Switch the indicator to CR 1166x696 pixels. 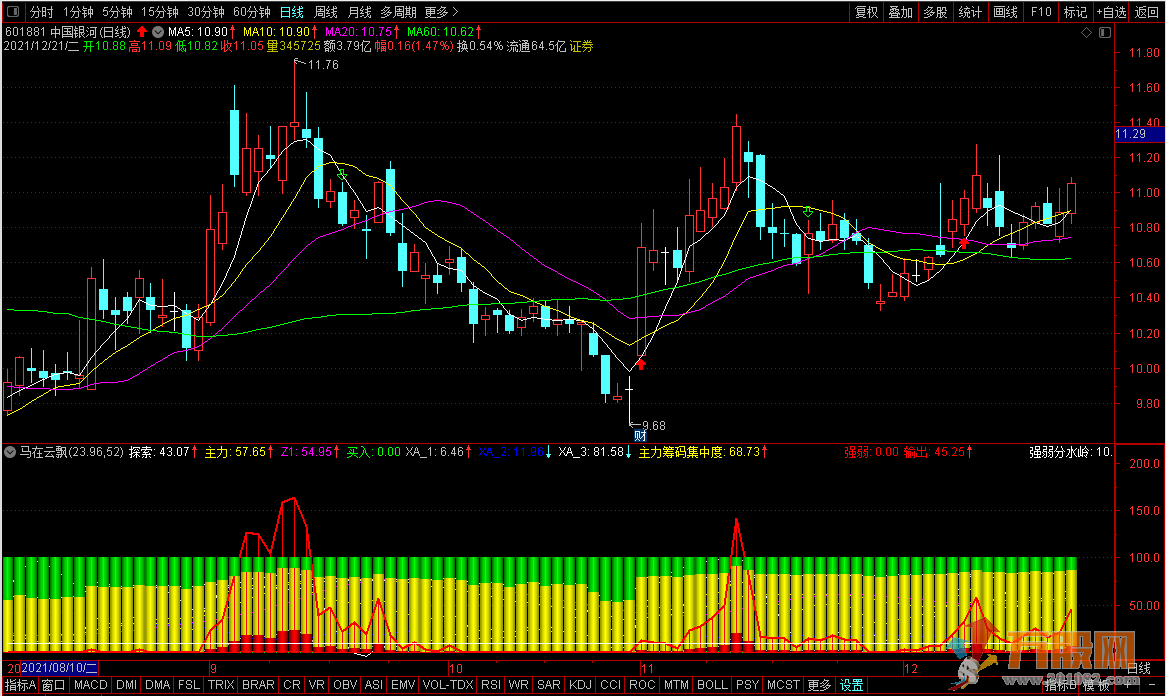click(292, 685)
